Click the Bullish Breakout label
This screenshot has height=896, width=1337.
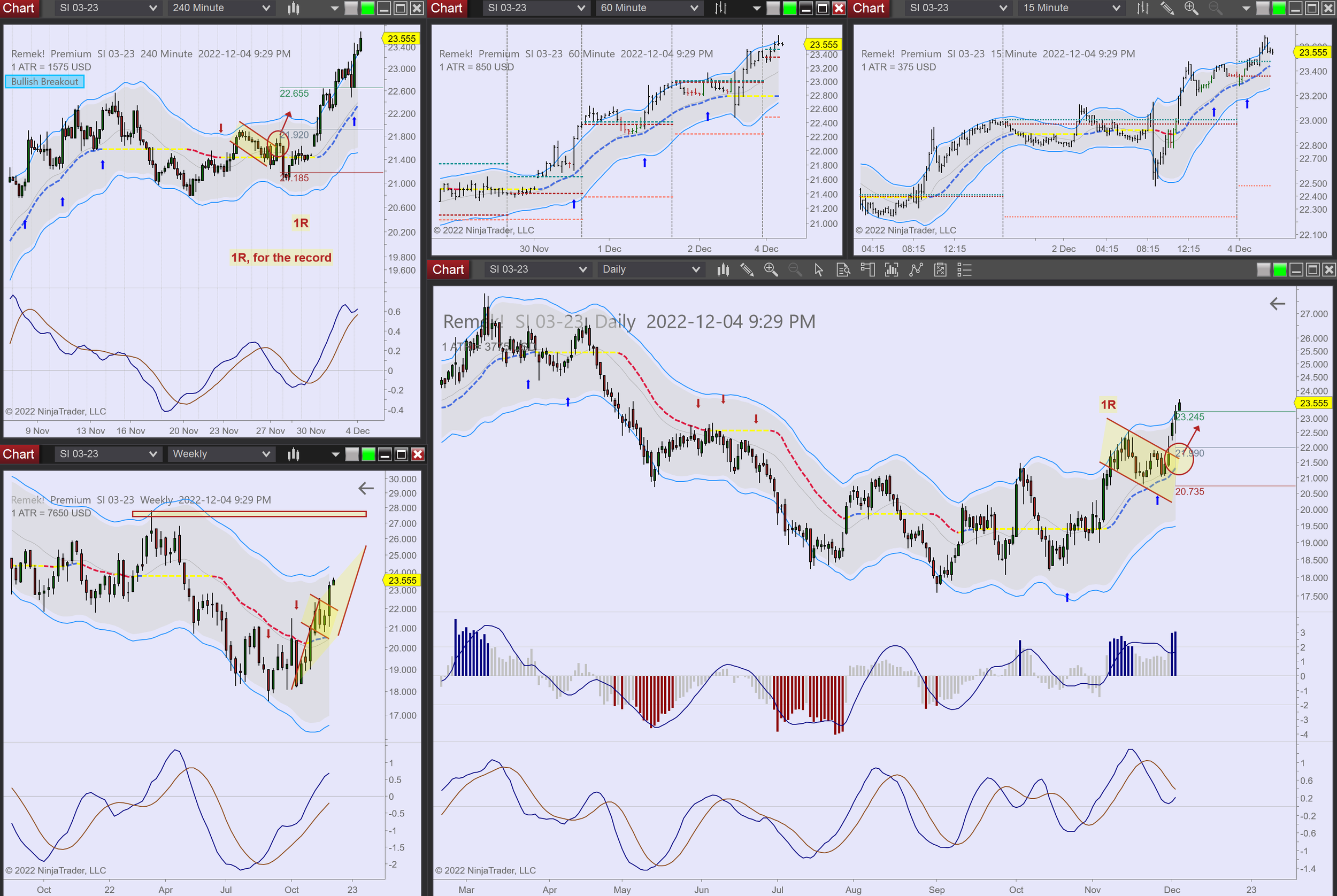coord(44,82)
